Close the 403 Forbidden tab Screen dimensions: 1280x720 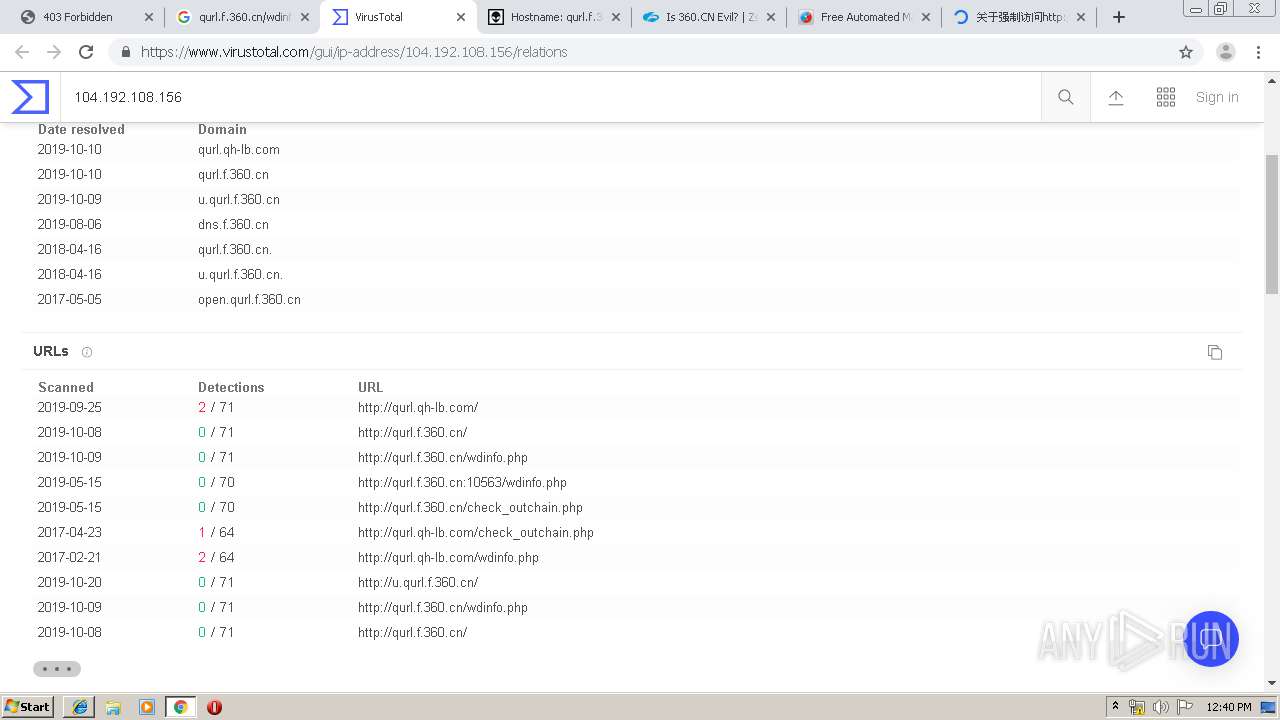149,17
